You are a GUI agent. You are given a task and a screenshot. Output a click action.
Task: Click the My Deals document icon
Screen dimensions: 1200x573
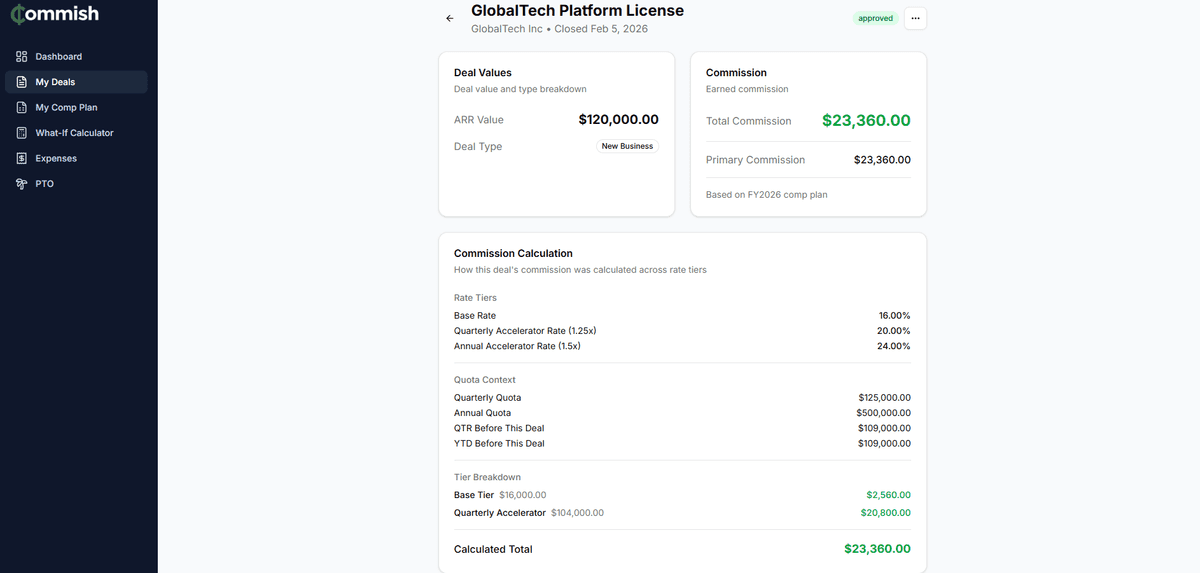[x=22, y=82]
